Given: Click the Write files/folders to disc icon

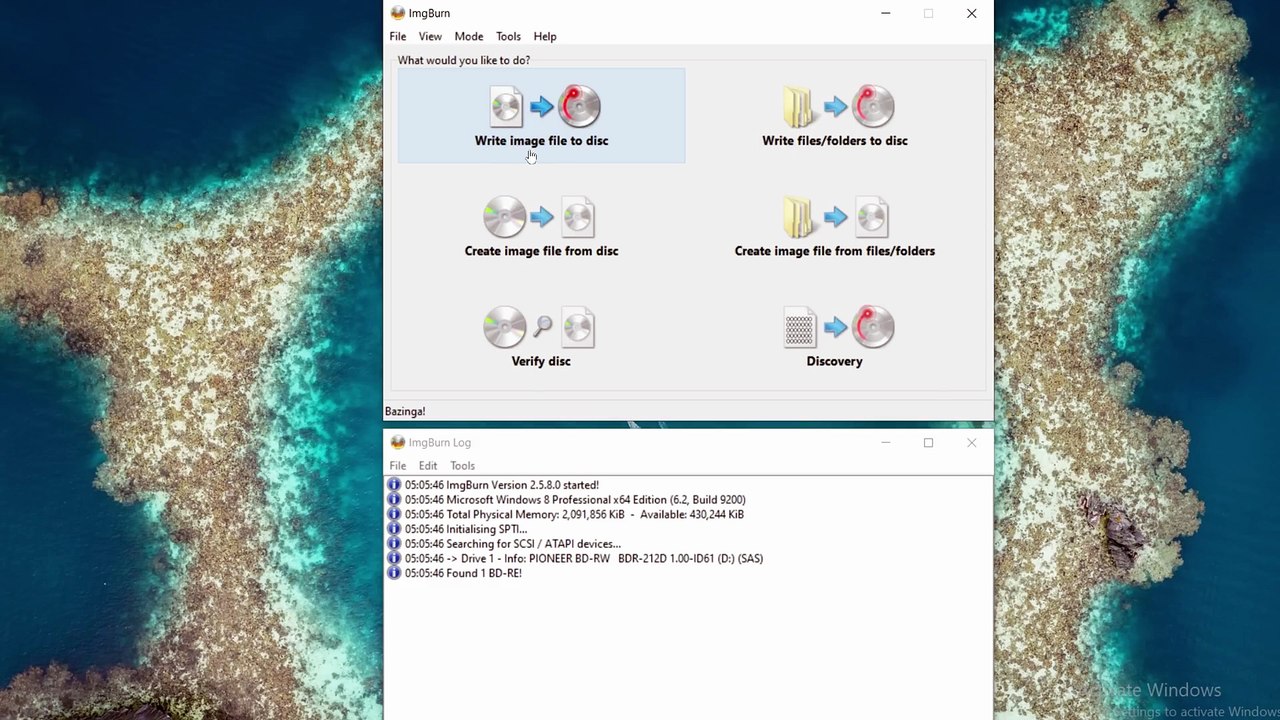Looking at the screenshot, I should [x=838, y=107].
